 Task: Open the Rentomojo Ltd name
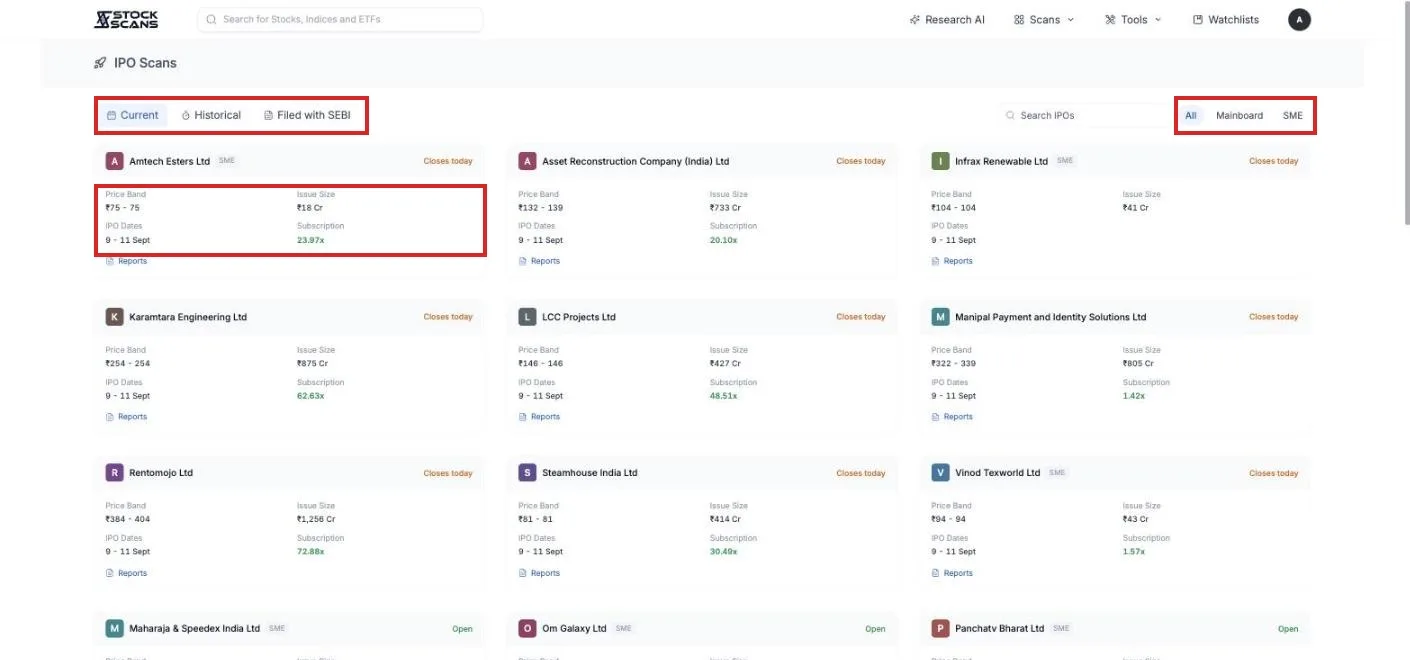coord(161,473)
